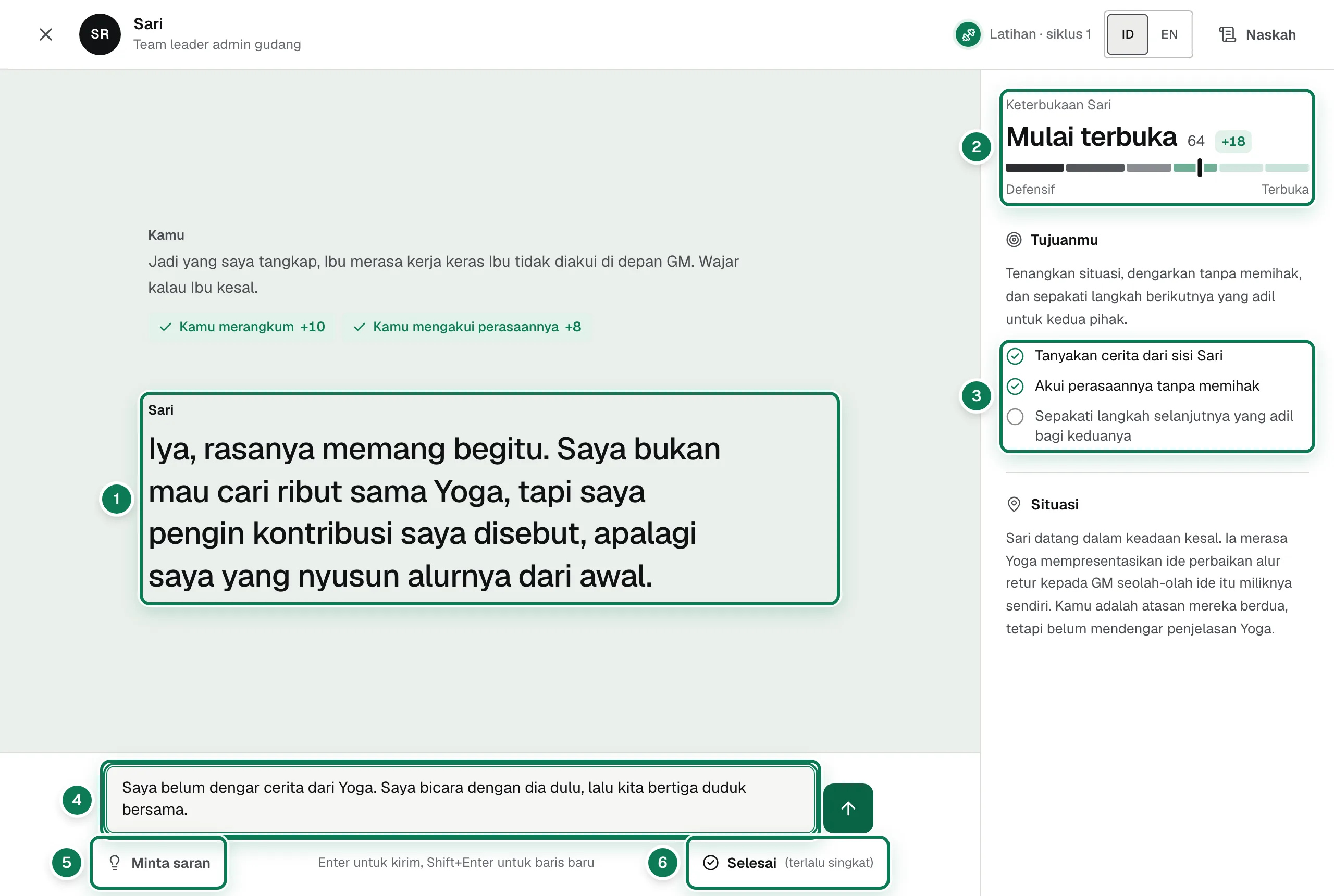This screenshot has height=896, width=1334.
Task: Send the message with the arrow button
Action: click(x=848, y=808)
